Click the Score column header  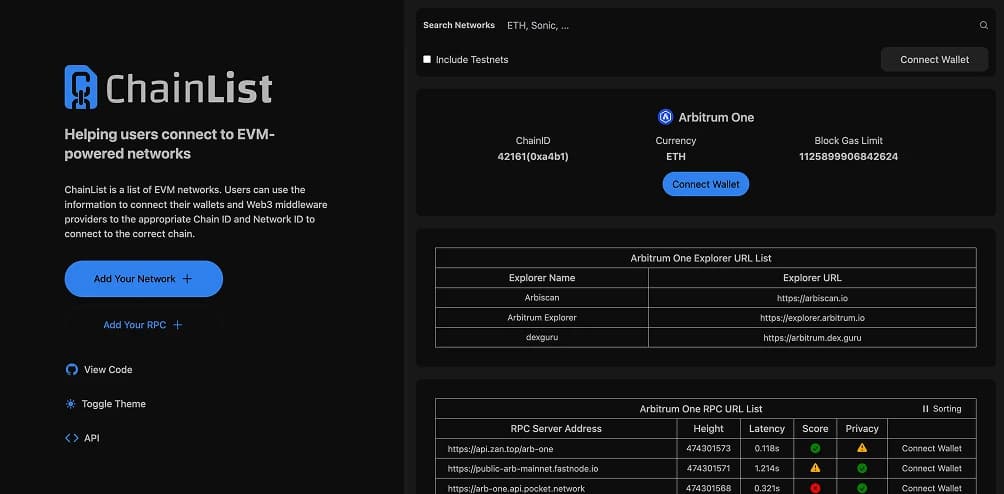click(x=814, y=429)
